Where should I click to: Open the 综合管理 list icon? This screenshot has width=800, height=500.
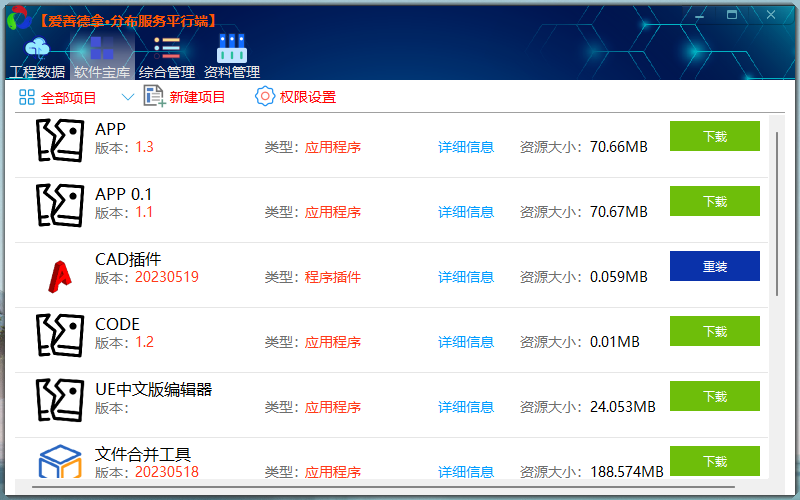pos(167,48)
